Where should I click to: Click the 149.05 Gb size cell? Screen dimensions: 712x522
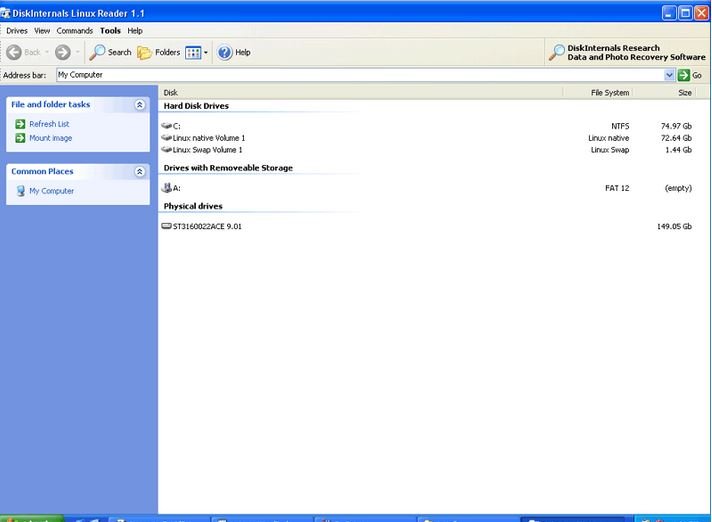coord(674,227)
